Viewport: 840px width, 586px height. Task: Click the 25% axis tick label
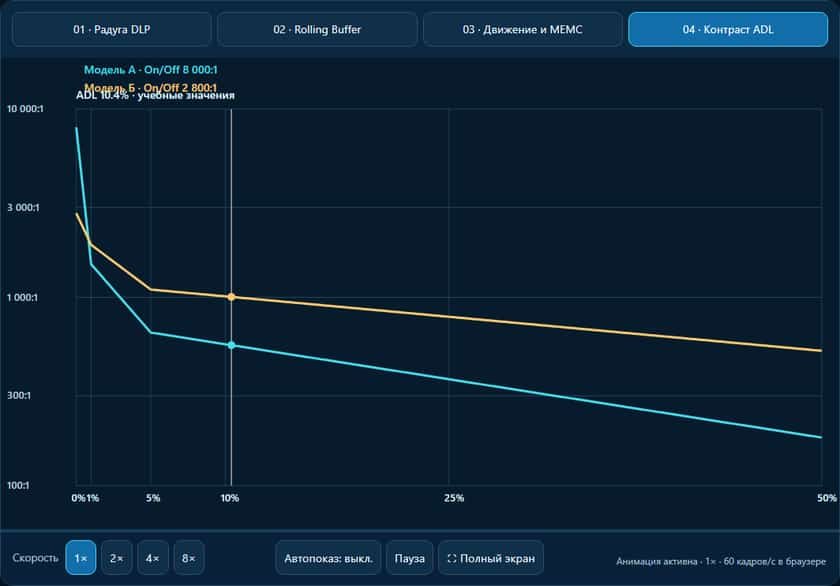coord(454,498)
